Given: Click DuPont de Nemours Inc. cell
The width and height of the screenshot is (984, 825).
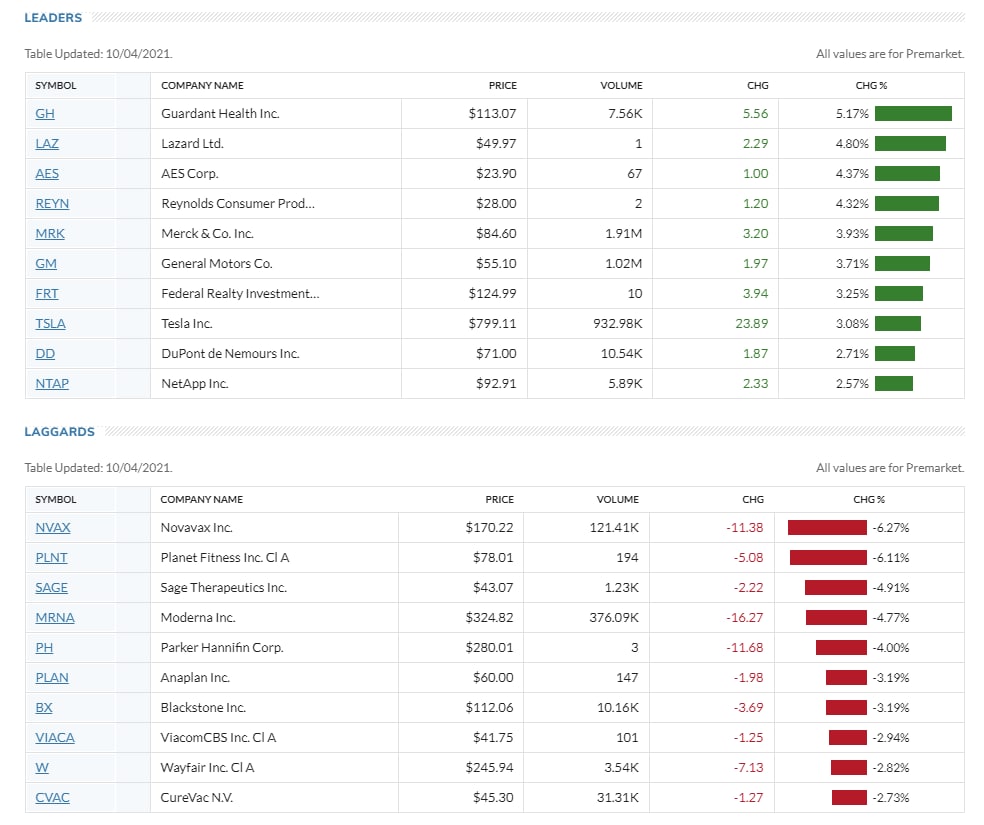Looking at the screenshot, I should (230, 354).
